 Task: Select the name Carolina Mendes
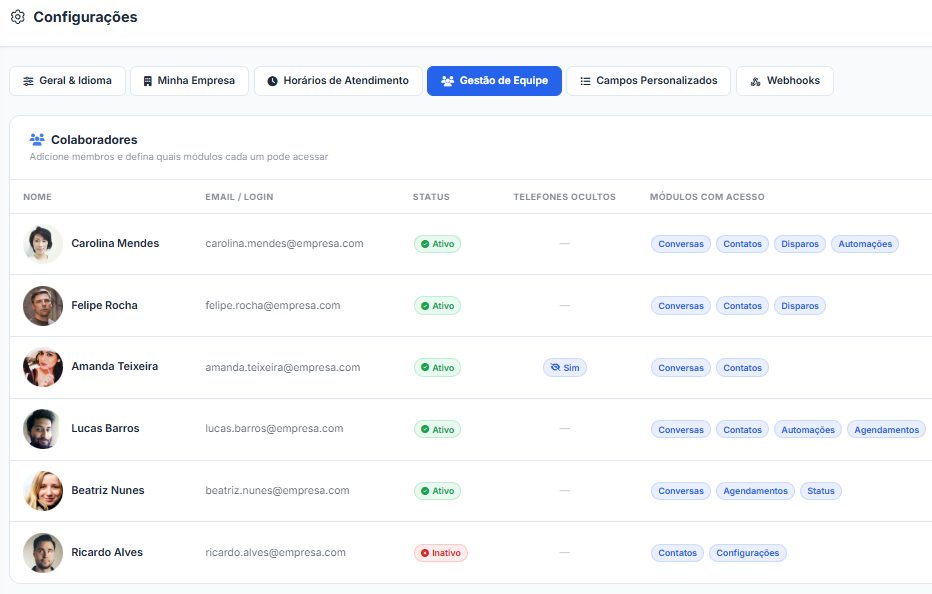point(115,243)
